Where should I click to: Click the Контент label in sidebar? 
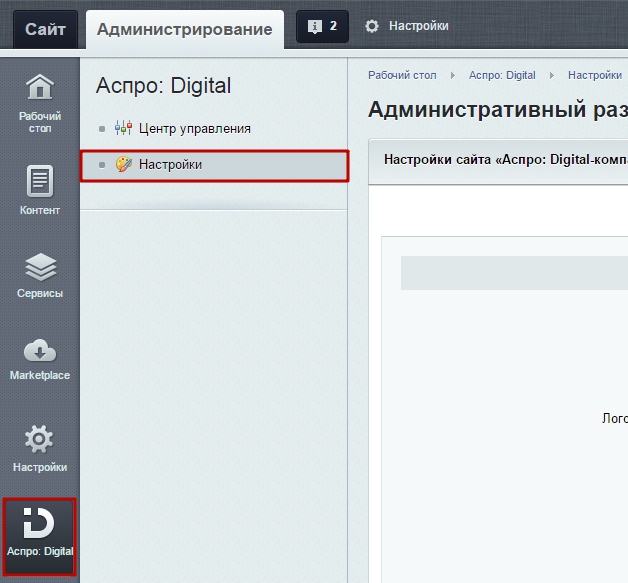click(x=40, y=210)
